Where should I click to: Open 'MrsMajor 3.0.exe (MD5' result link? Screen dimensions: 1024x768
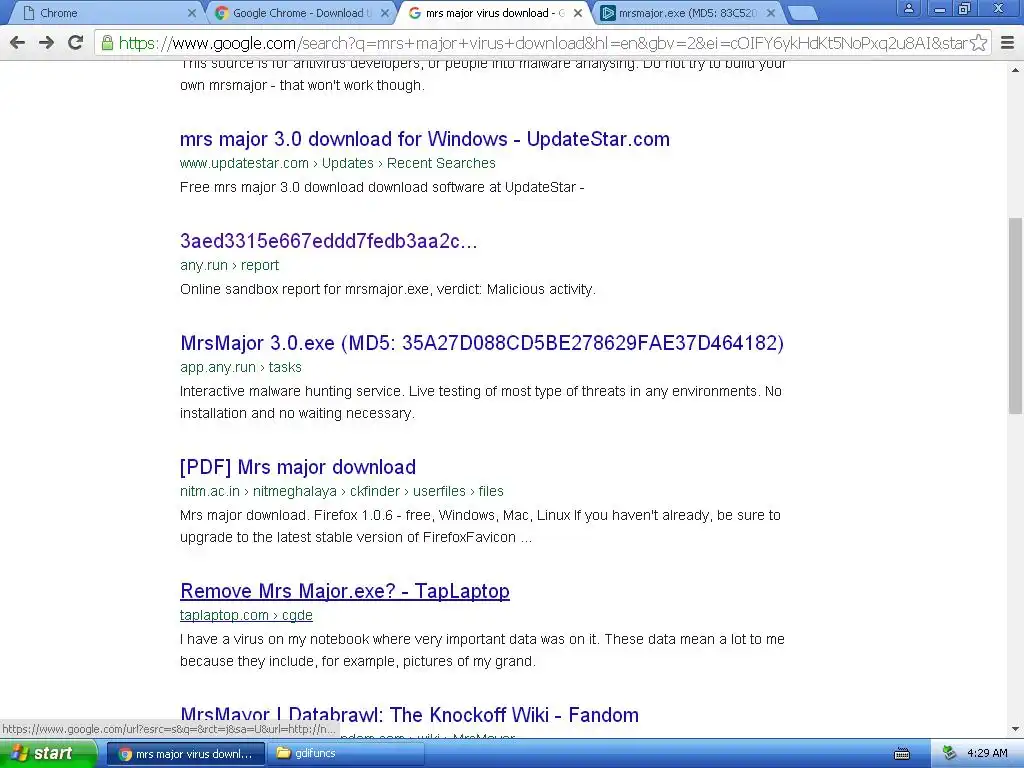482,343
